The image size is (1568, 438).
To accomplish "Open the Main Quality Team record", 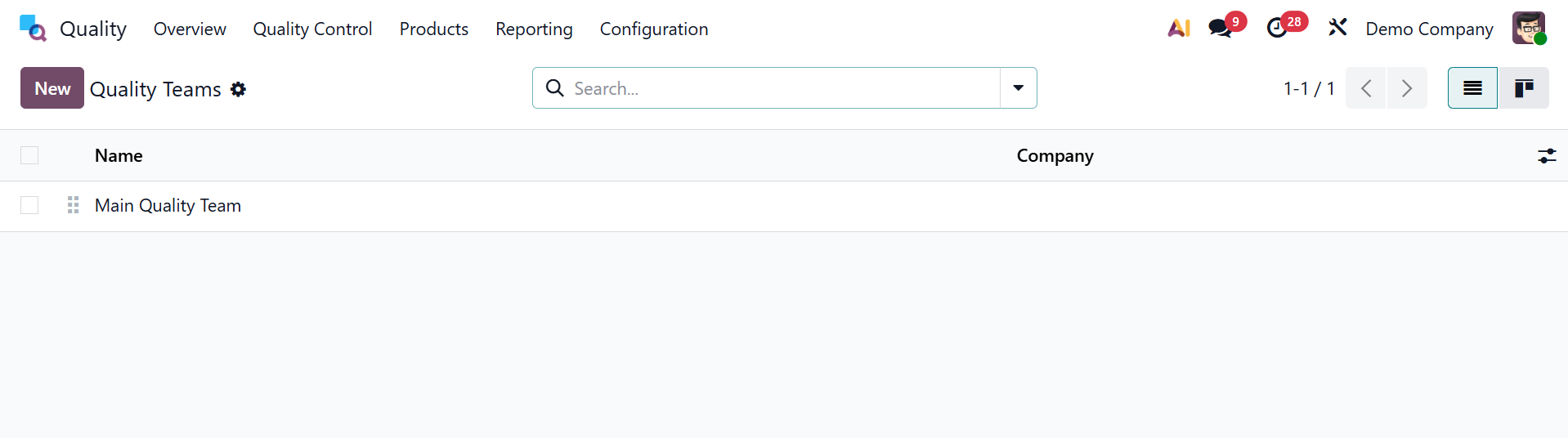I will coord(168,205).
